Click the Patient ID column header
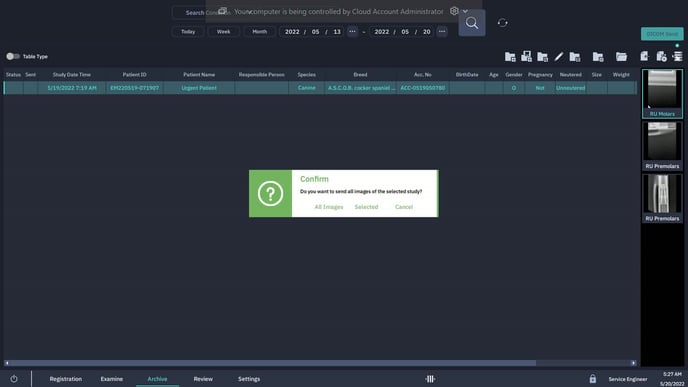Screen dimensions: 688x387 (134, 75)
